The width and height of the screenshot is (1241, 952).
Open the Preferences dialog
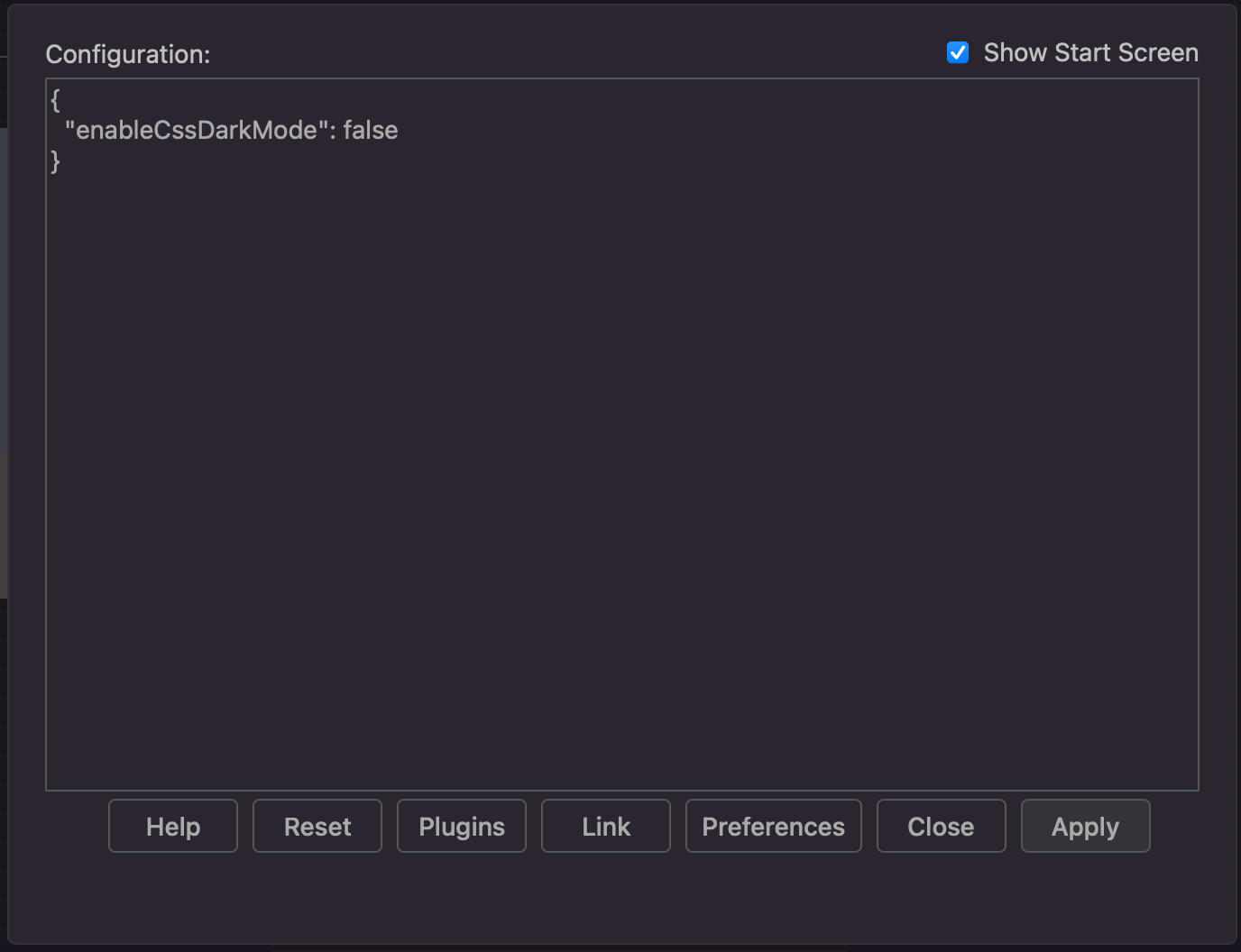773,826
